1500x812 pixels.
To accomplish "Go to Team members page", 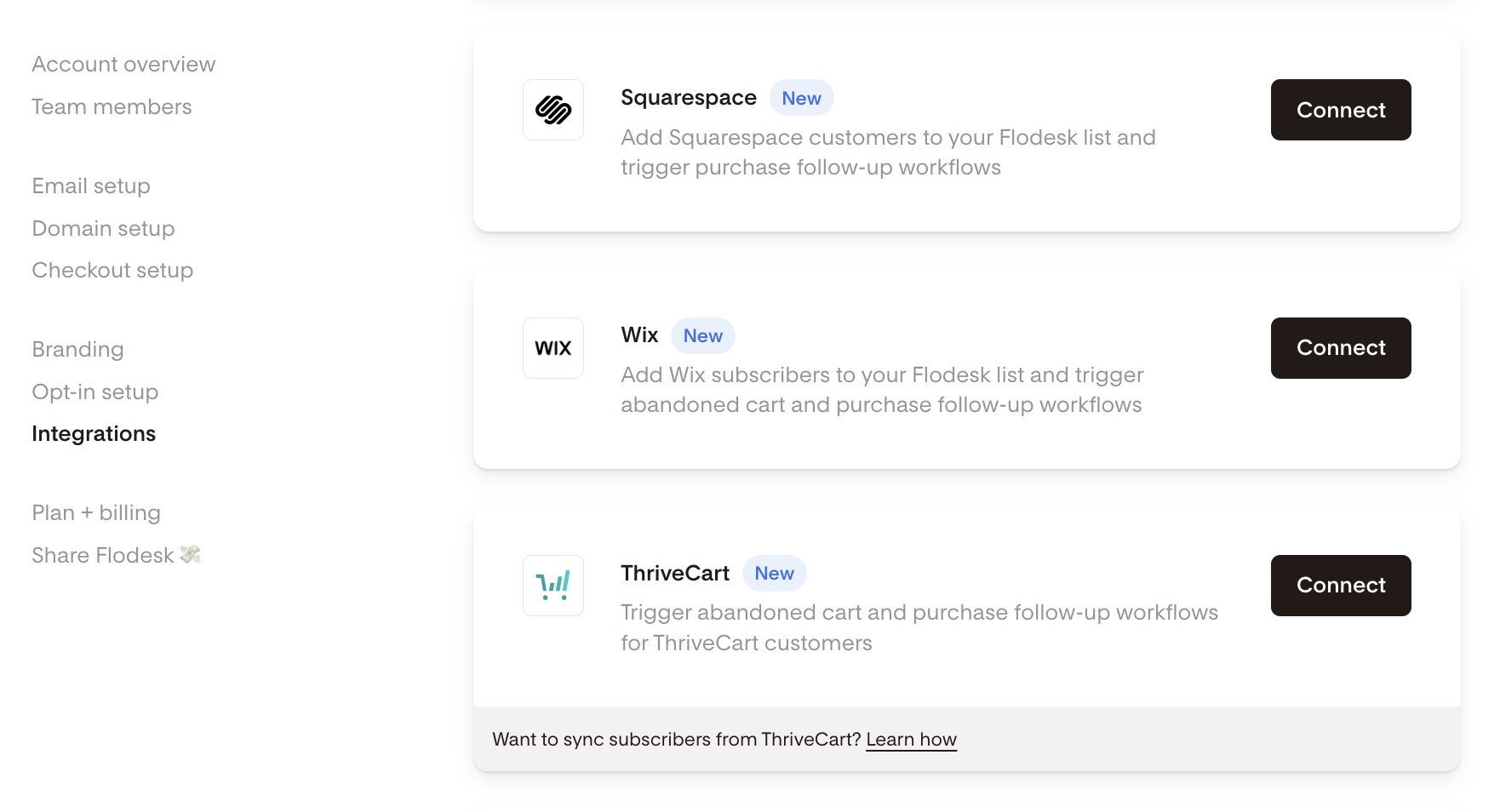I will point(112,107).
